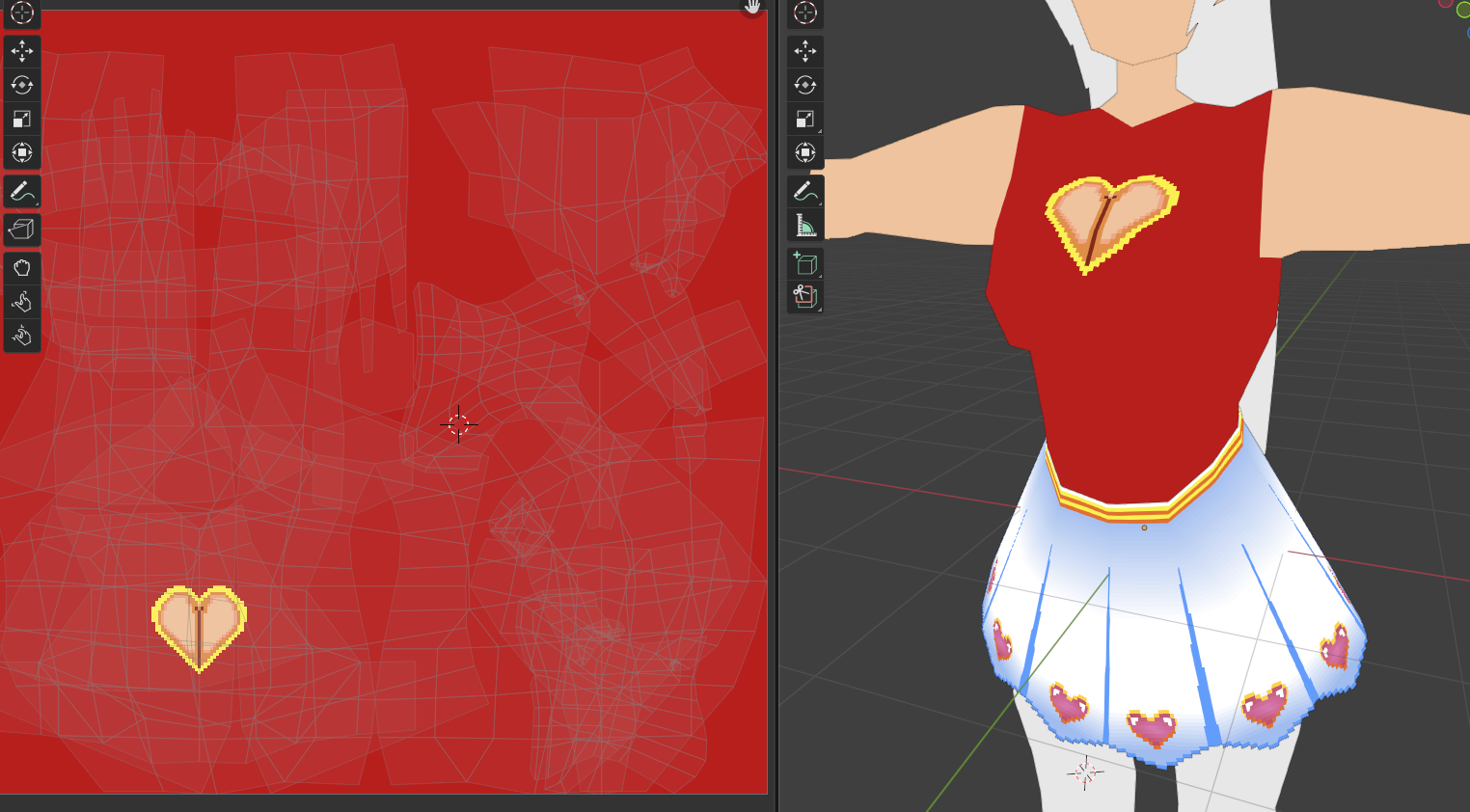
Task: Choose the Add Cube tool
Action: [804, 263]
